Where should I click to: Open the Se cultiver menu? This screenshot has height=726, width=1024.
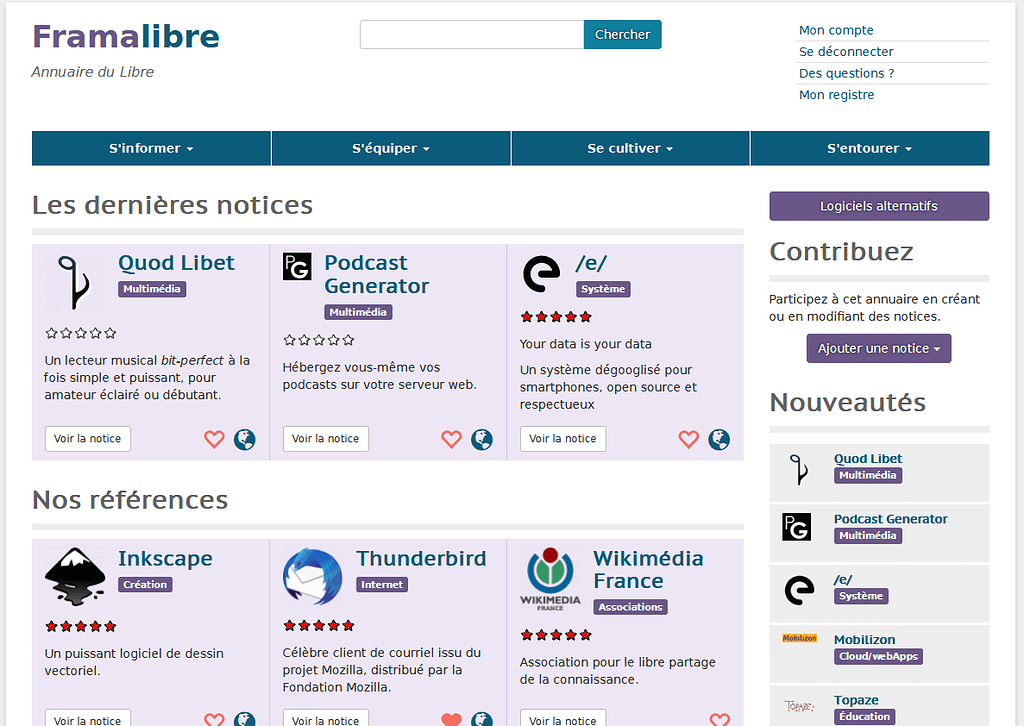pos(630,148)
